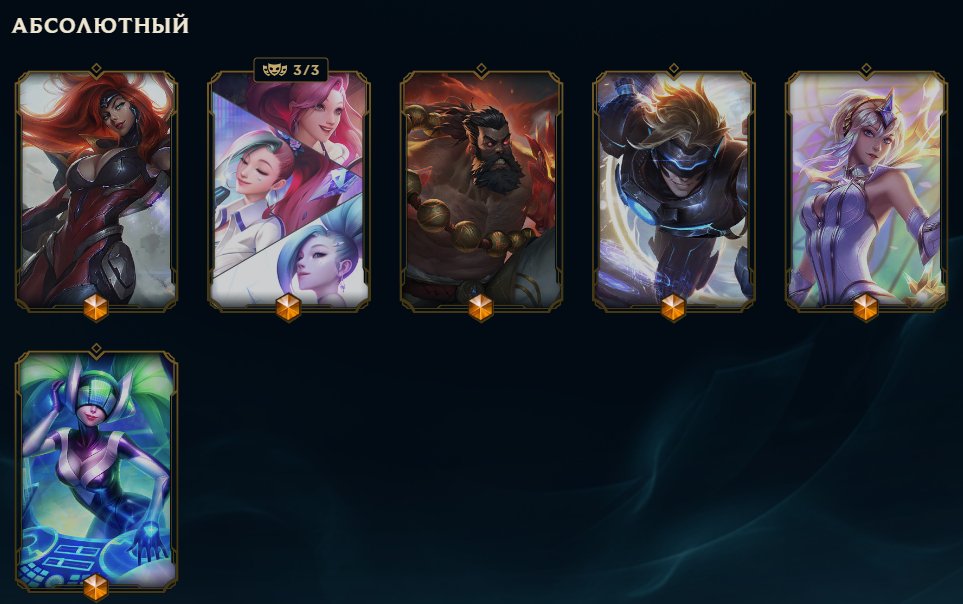Viewport: 963px width, 604px height.
Task: Click the diamond marker above Lux card
Action: (866, 68)
